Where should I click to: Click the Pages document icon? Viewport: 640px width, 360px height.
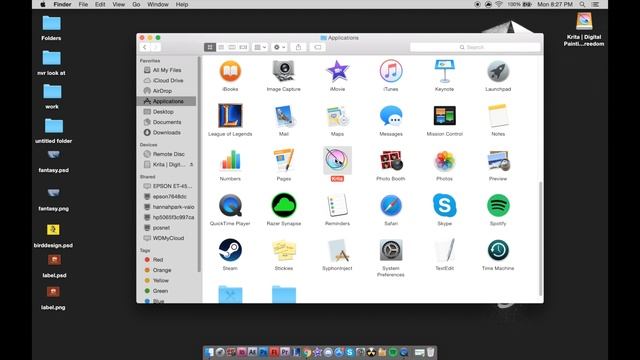click(284, 160)
